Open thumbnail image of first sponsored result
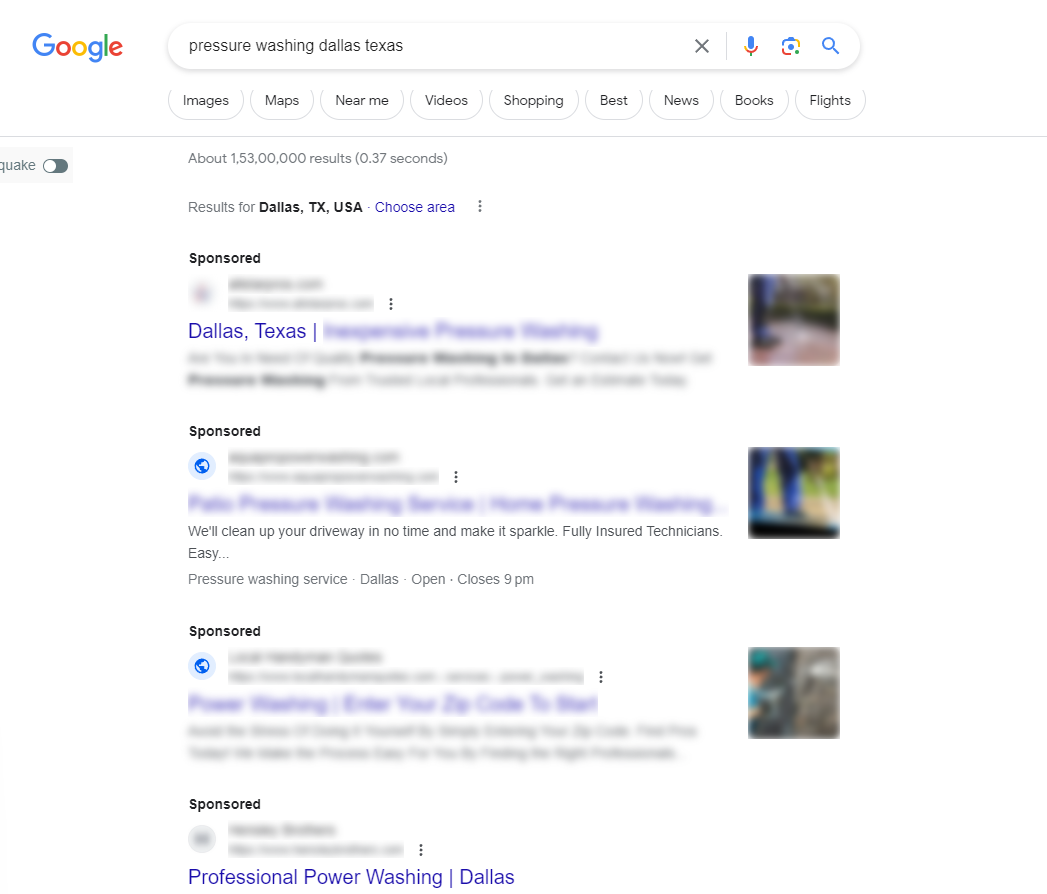1047x894 pixels. coord(794,320)
